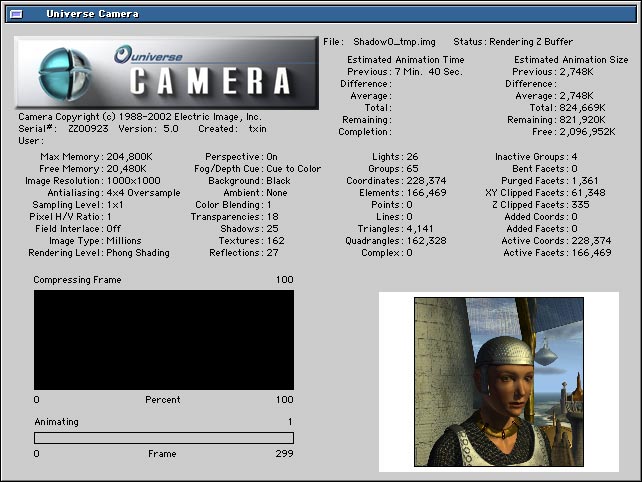Screen dimensions: 642x482
Task: Click the Z Clipped Facets value 335
Action: 581,204
